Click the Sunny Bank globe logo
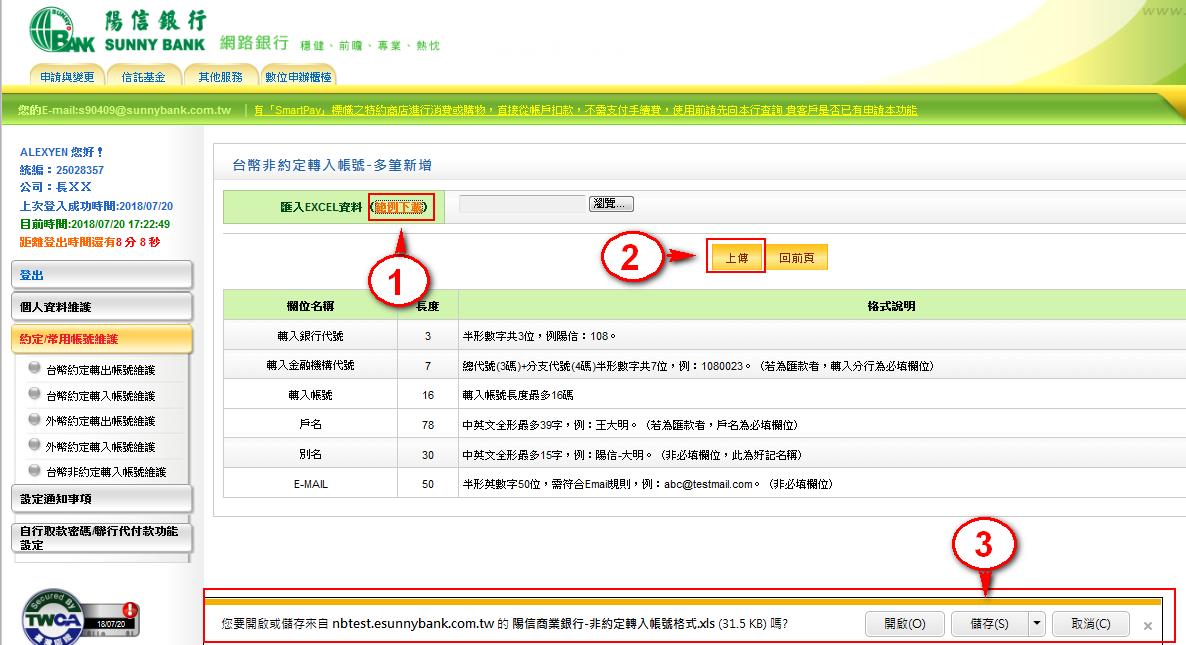 point(62,30)
